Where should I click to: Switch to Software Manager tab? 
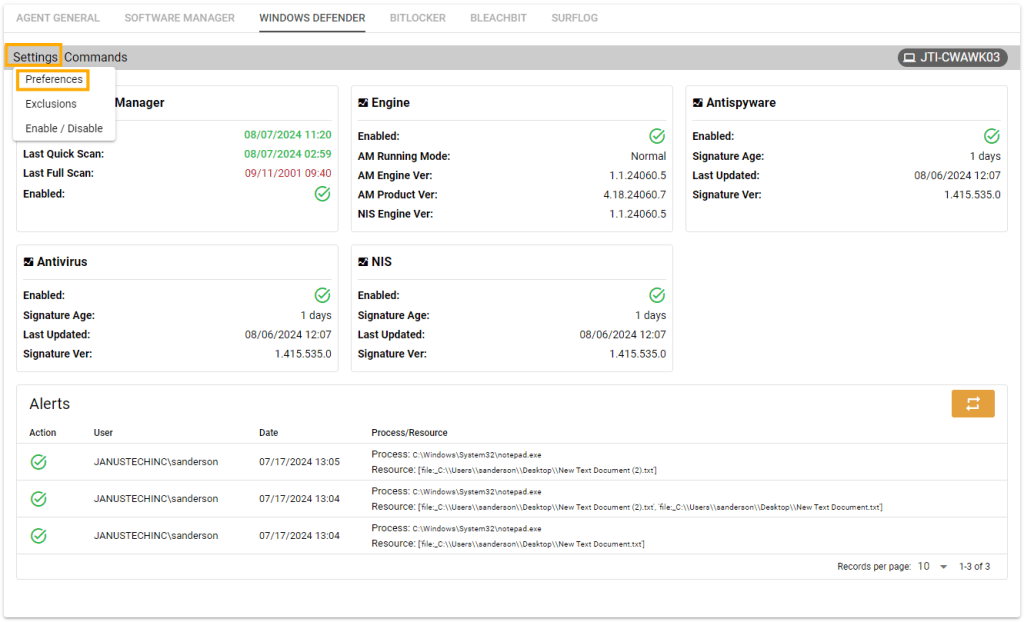pos(180,18)
